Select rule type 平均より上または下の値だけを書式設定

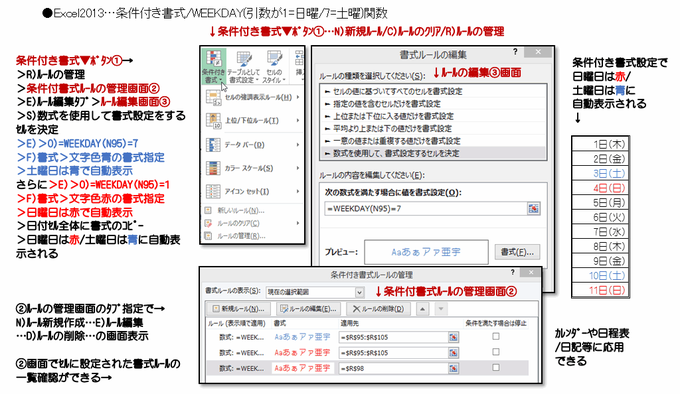pyautogui.click(x=433, y=128)
